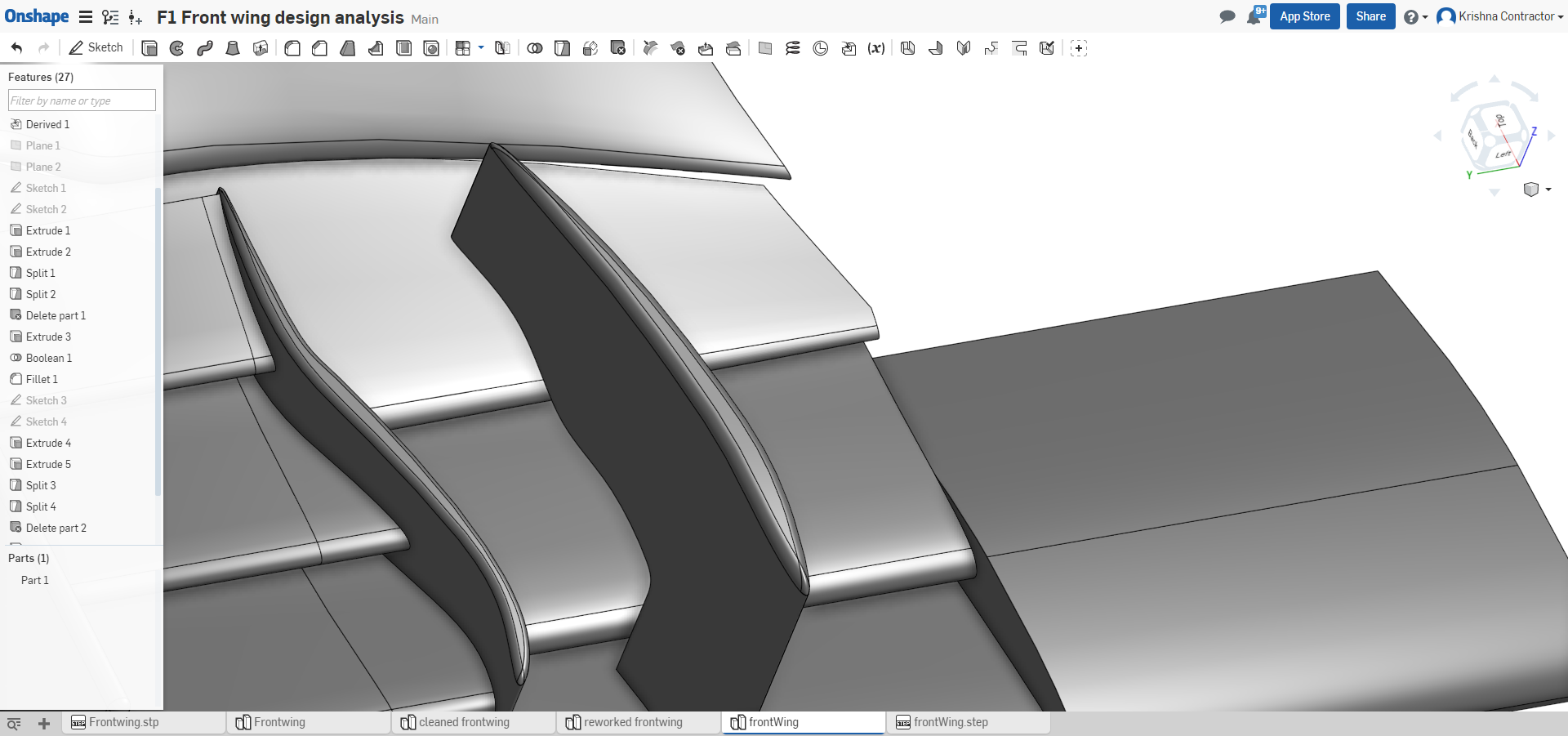
Task: Open the Help menu dropdown
Action: pyautogui.click(x=1415, y=16)
